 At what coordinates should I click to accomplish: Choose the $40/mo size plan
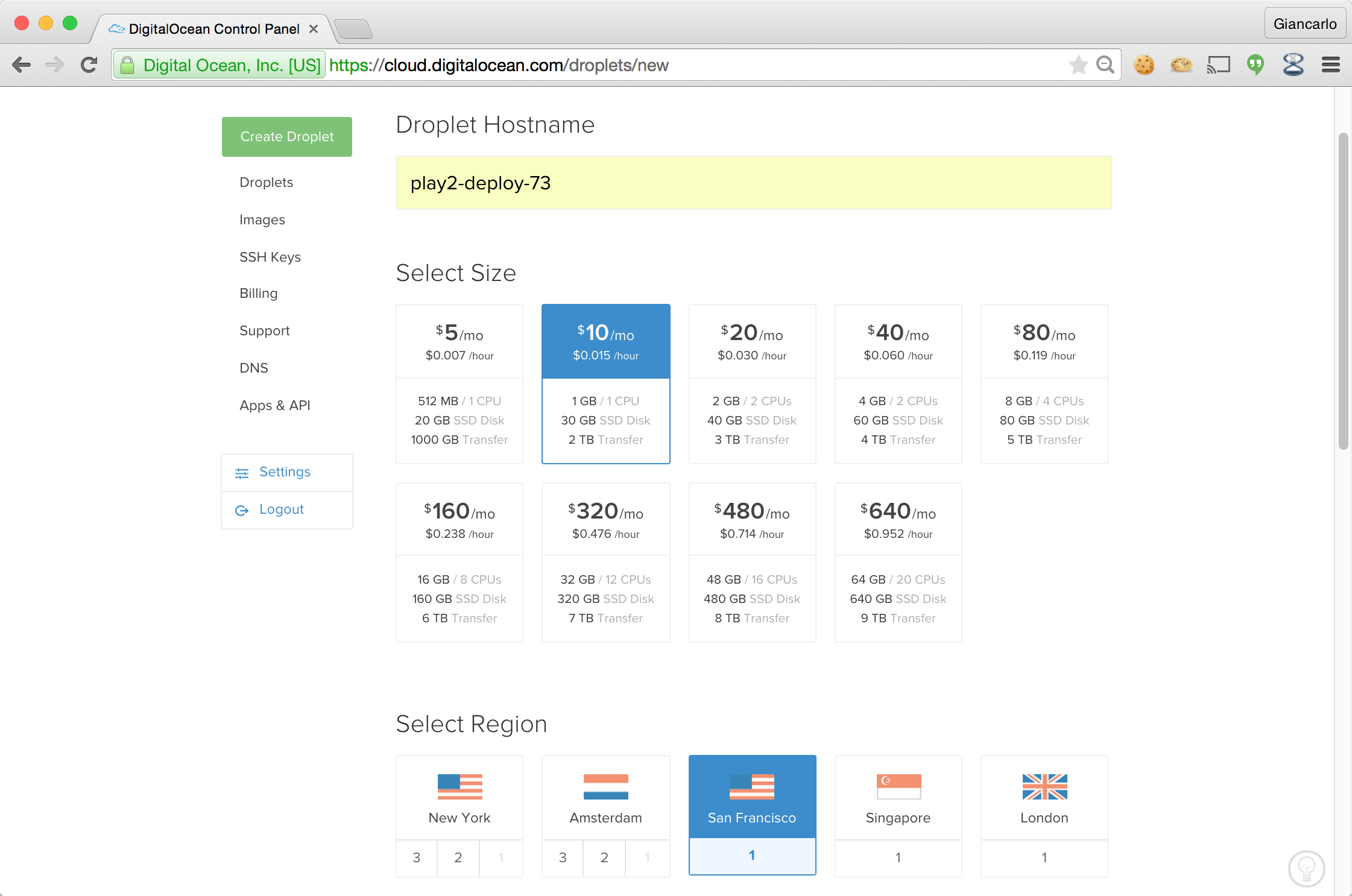[899, 384]
